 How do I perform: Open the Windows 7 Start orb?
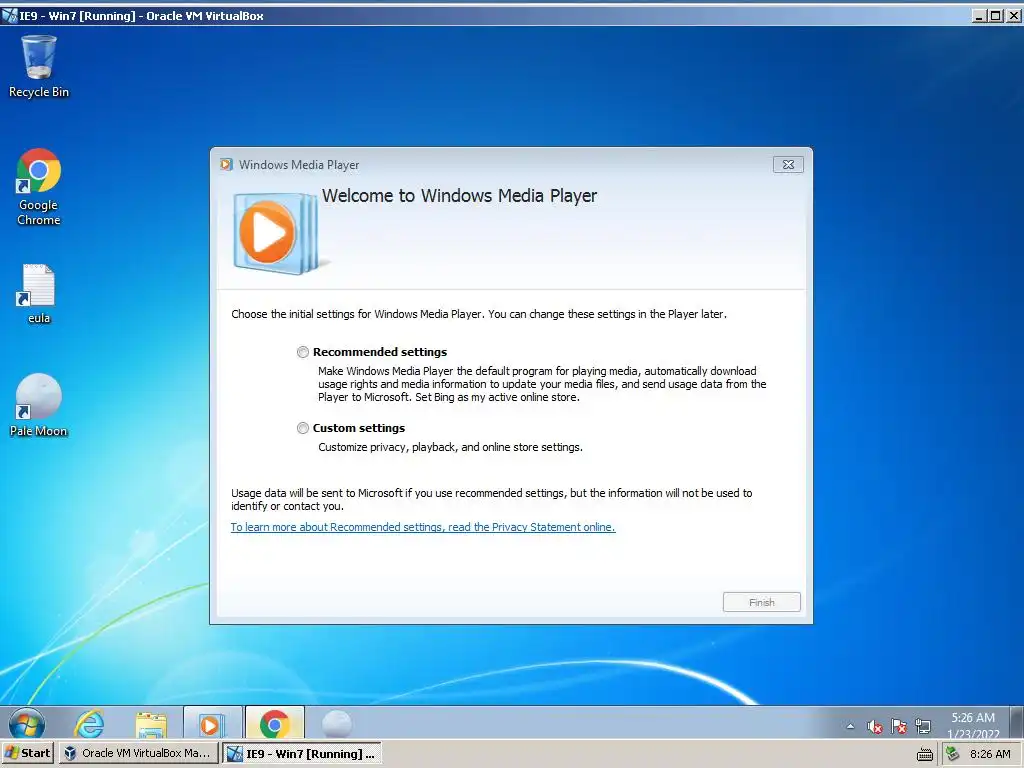[27, 724]
